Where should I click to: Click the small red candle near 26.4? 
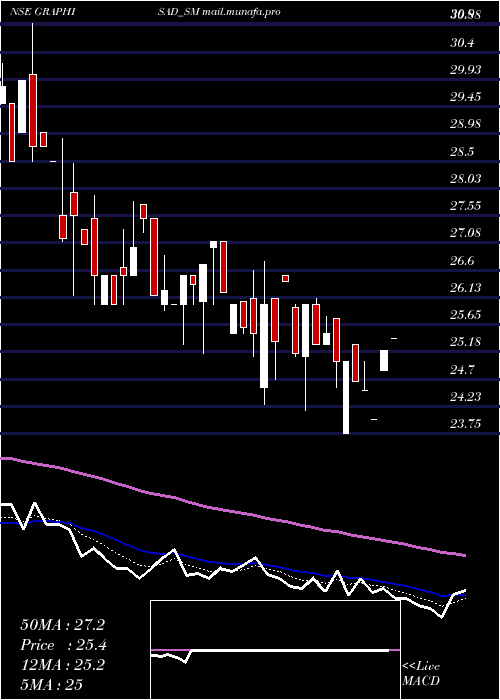point(285,279)
